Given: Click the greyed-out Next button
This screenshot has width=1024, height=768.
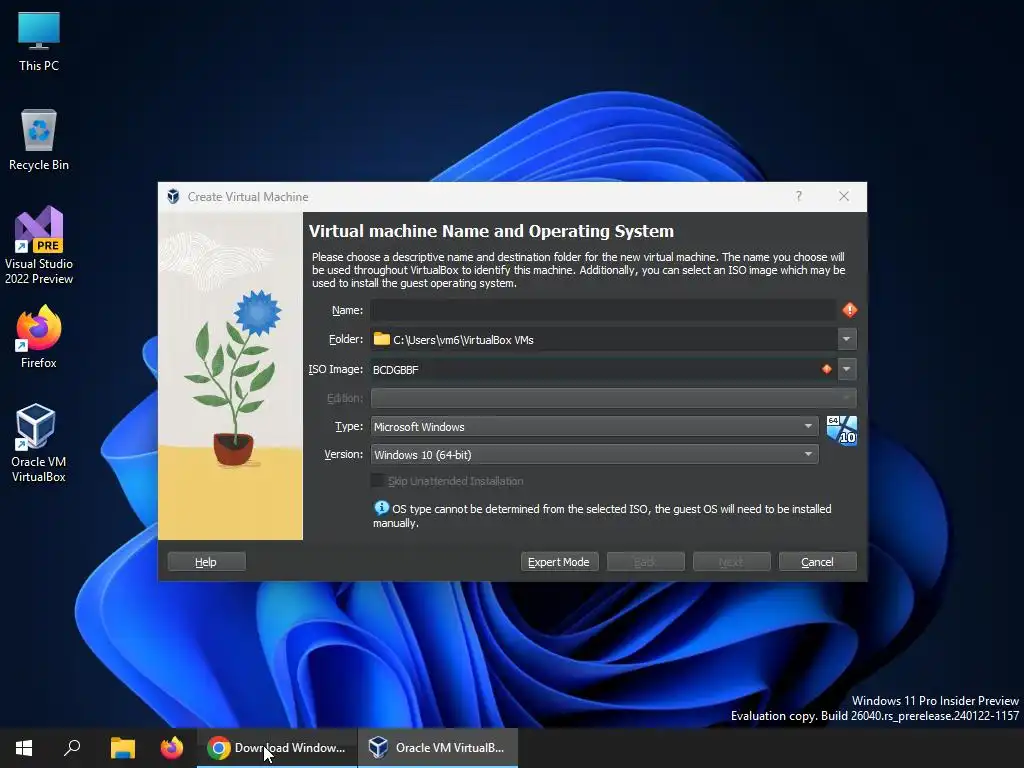Looking at the screenshot, I should 731,562.
